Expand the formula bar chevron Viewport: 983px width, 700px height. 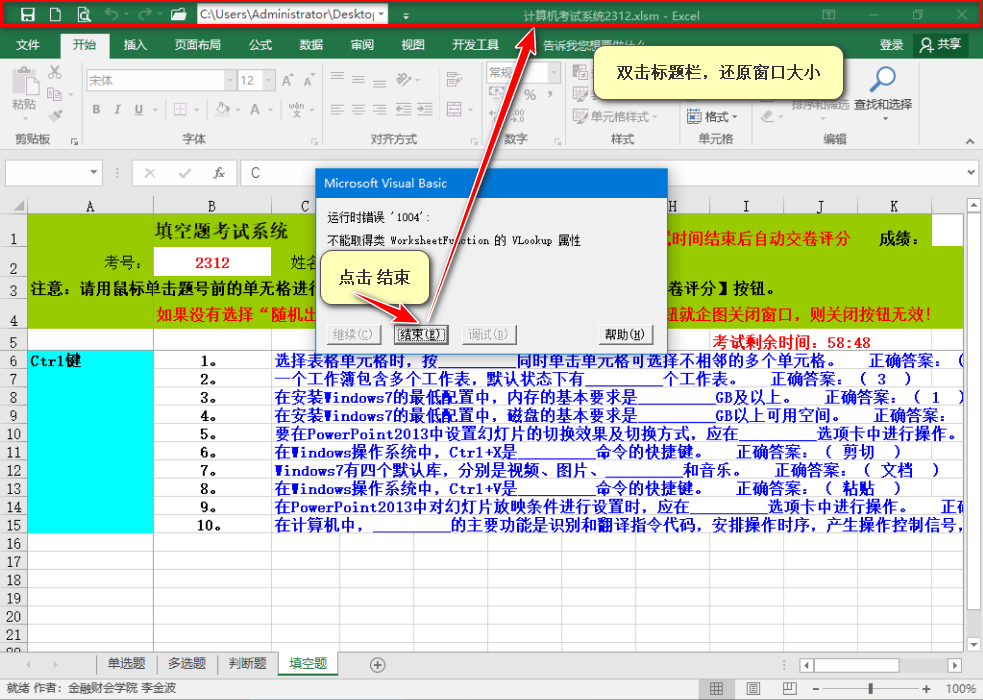click(x=971, y=172)
